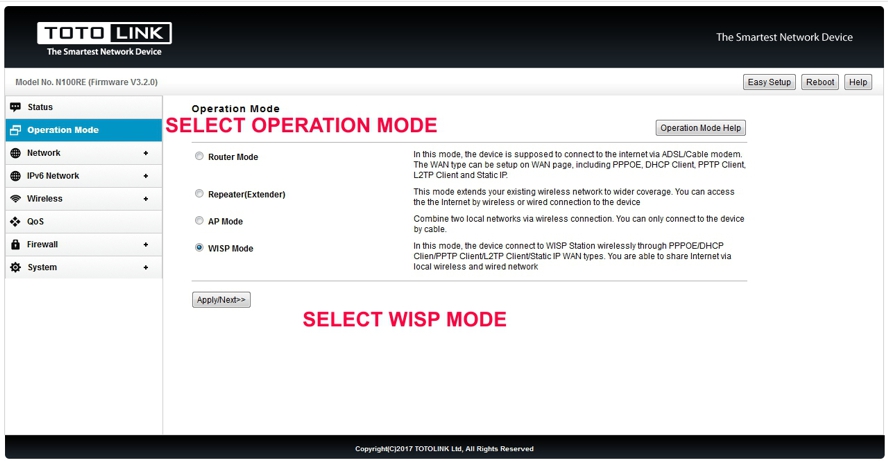888x461 pixels.
Task: Click the Operation Mode page heading
Action: (236, 109)
